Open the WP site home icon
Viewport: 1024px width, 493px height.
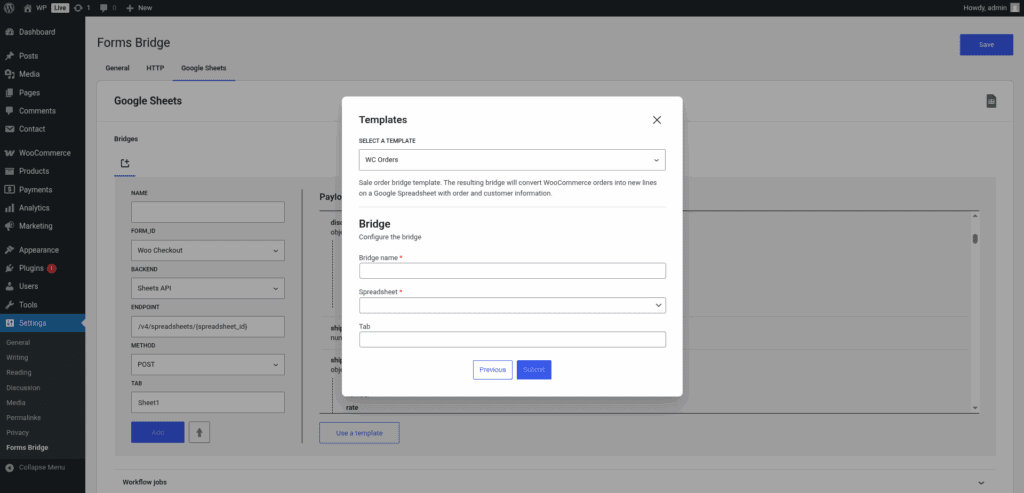(27, 8)
